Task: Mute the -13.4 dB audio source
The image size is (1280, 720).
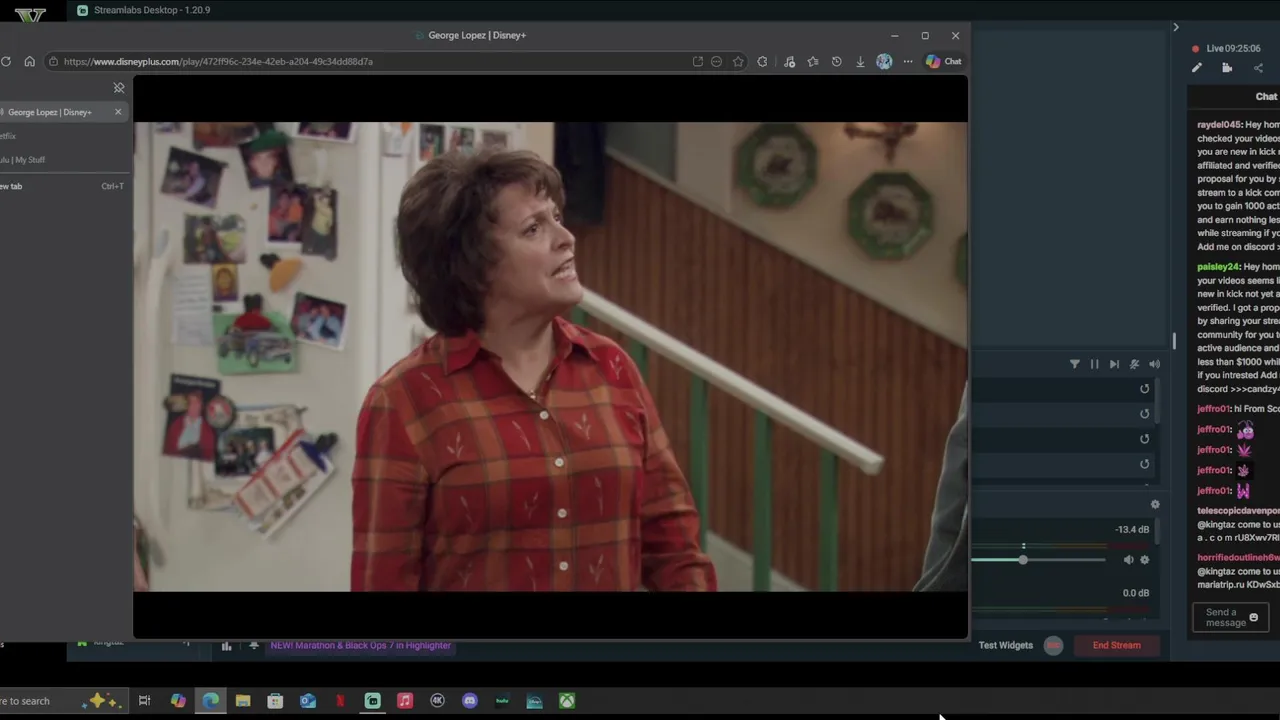Action: pos(1128,560)
